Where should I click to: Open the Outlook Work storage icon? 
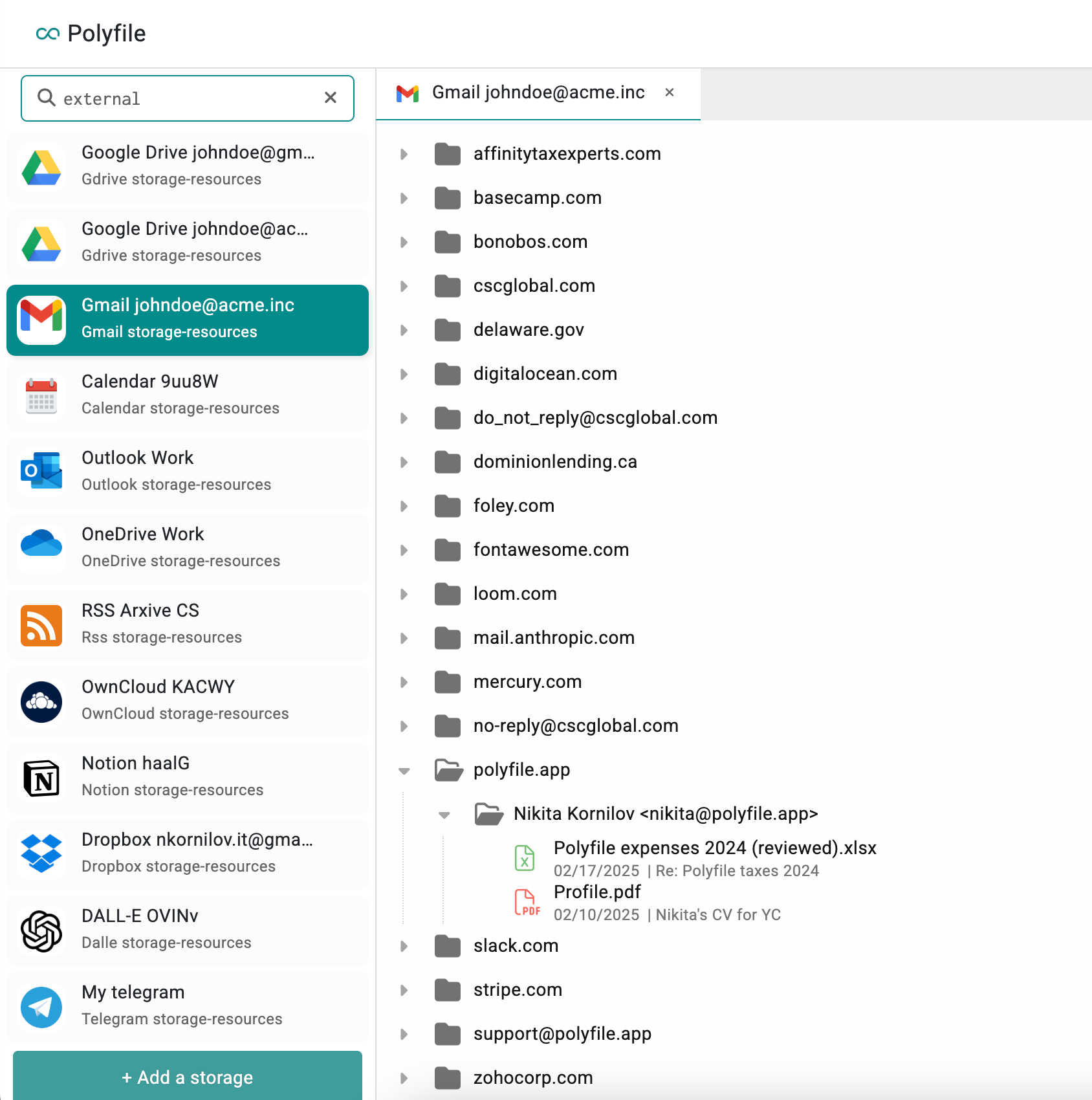(x=41, y=472)
